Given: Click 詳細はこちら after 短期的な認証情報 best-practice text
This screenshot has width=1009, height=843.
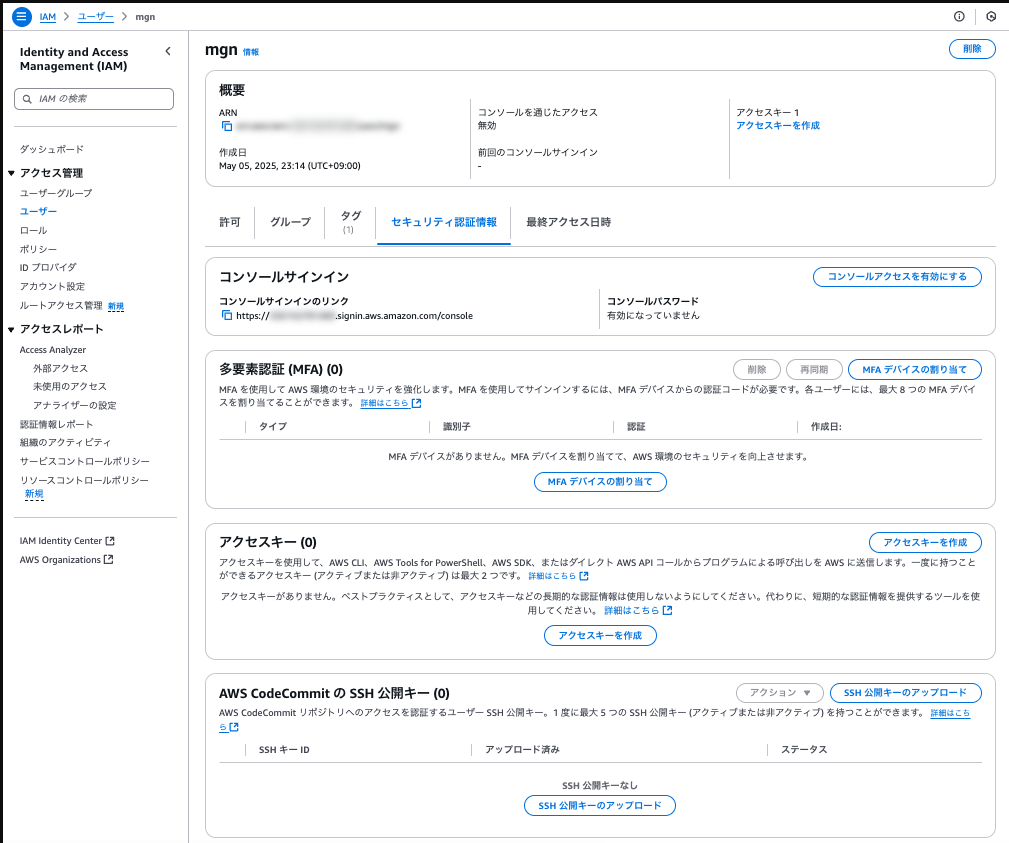Looking at the screenshot, I should 632,610.
